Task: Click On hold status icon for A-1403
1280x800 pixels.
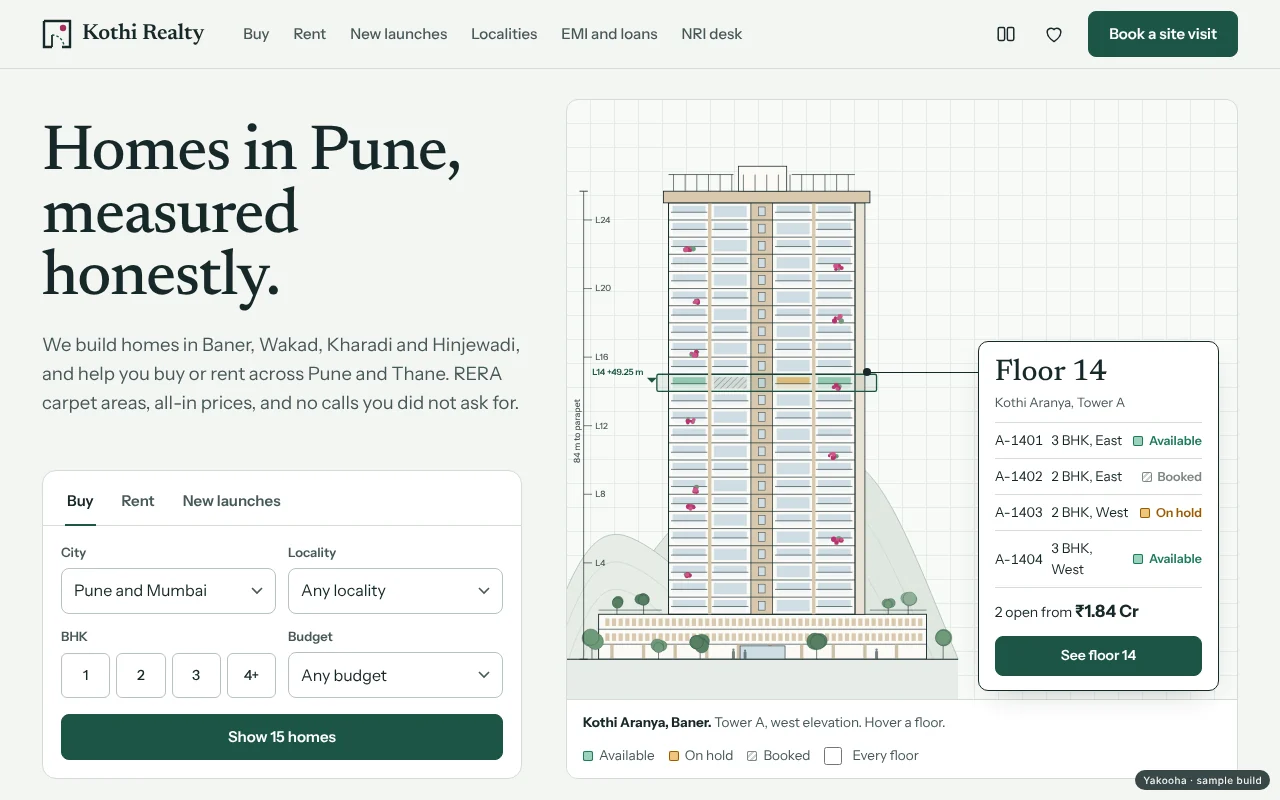Action: coord(1145,513)
